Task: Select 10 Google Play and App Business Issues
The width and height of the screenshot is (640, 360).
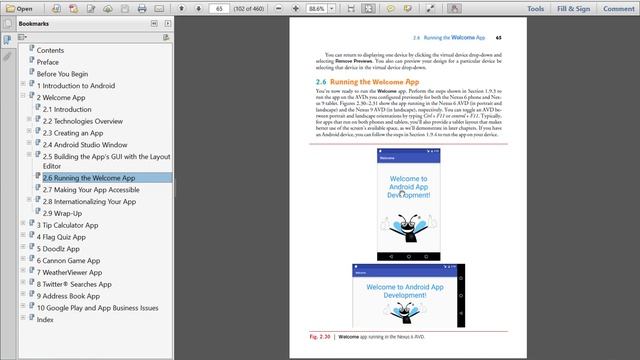Action: tap(98, 308)
